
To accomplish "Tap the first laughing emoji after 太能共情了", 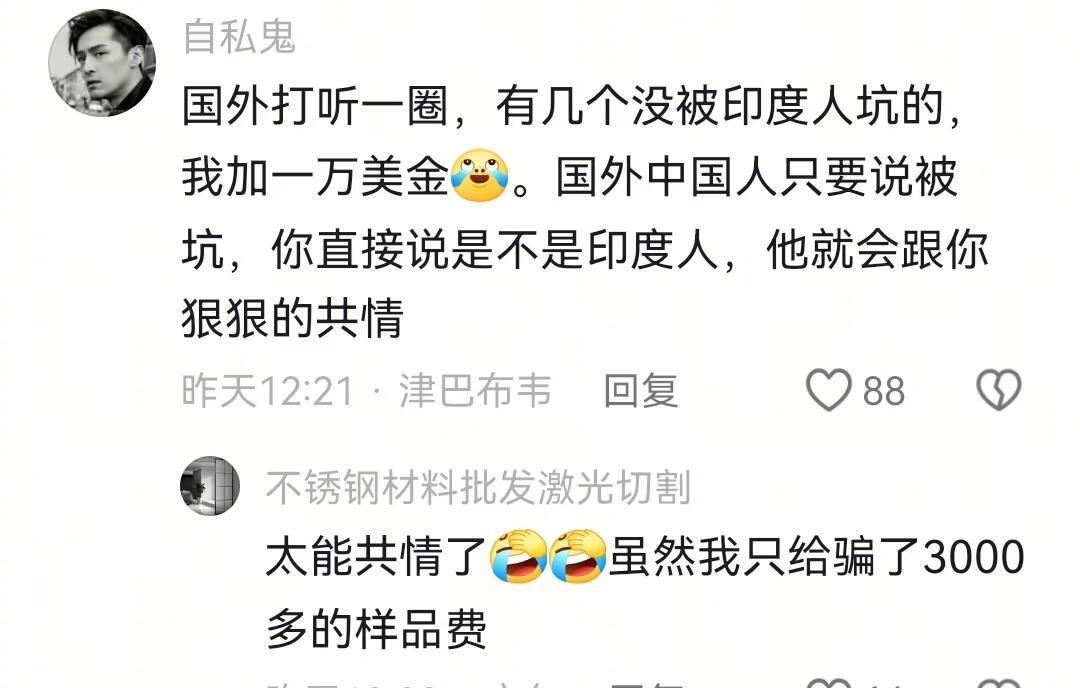I will 518,556.
